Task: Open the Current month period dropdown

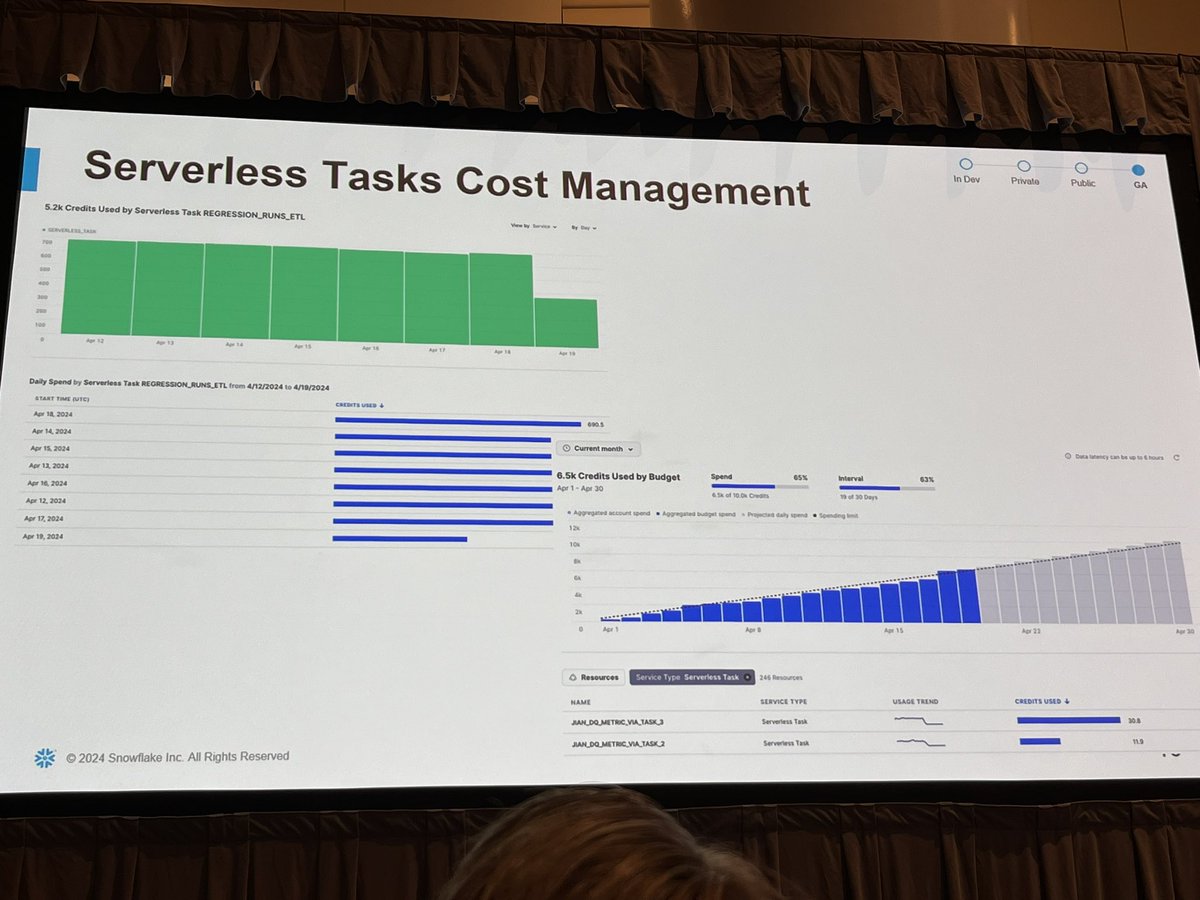Action: coord(600,449)
